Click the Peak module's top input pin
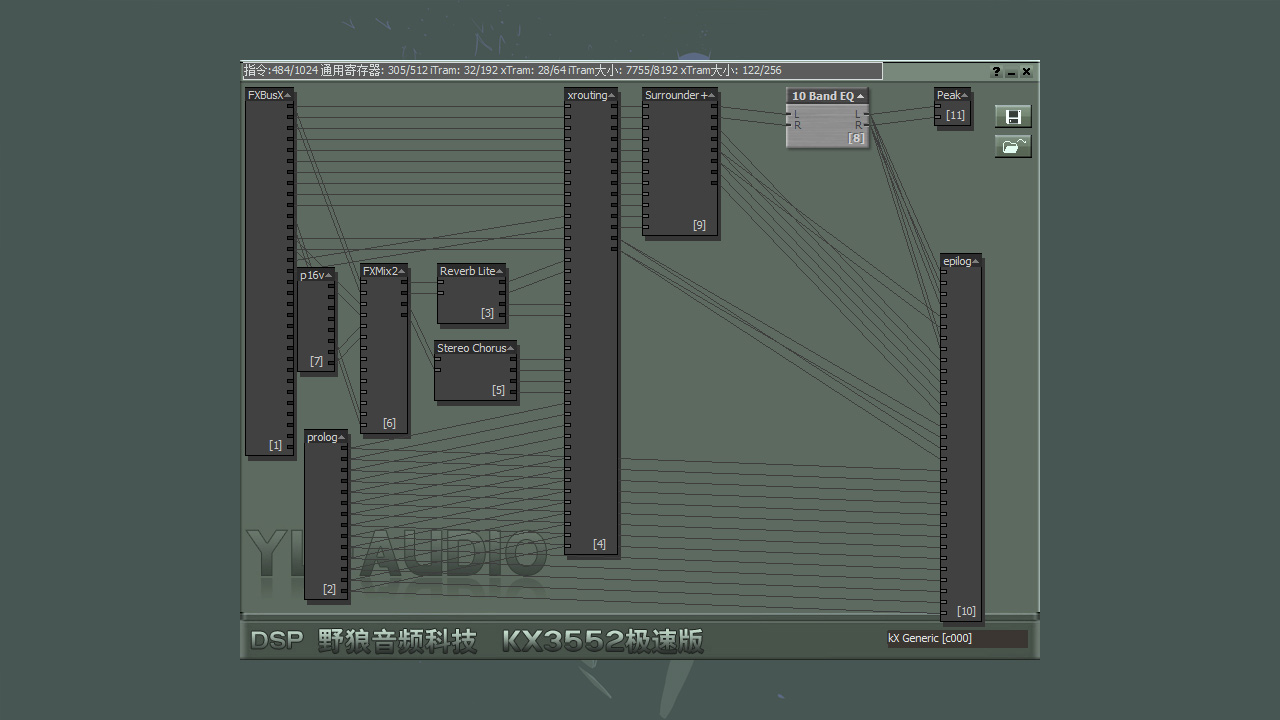Screen dimensions: 1280x720 (x=938, y=105)
